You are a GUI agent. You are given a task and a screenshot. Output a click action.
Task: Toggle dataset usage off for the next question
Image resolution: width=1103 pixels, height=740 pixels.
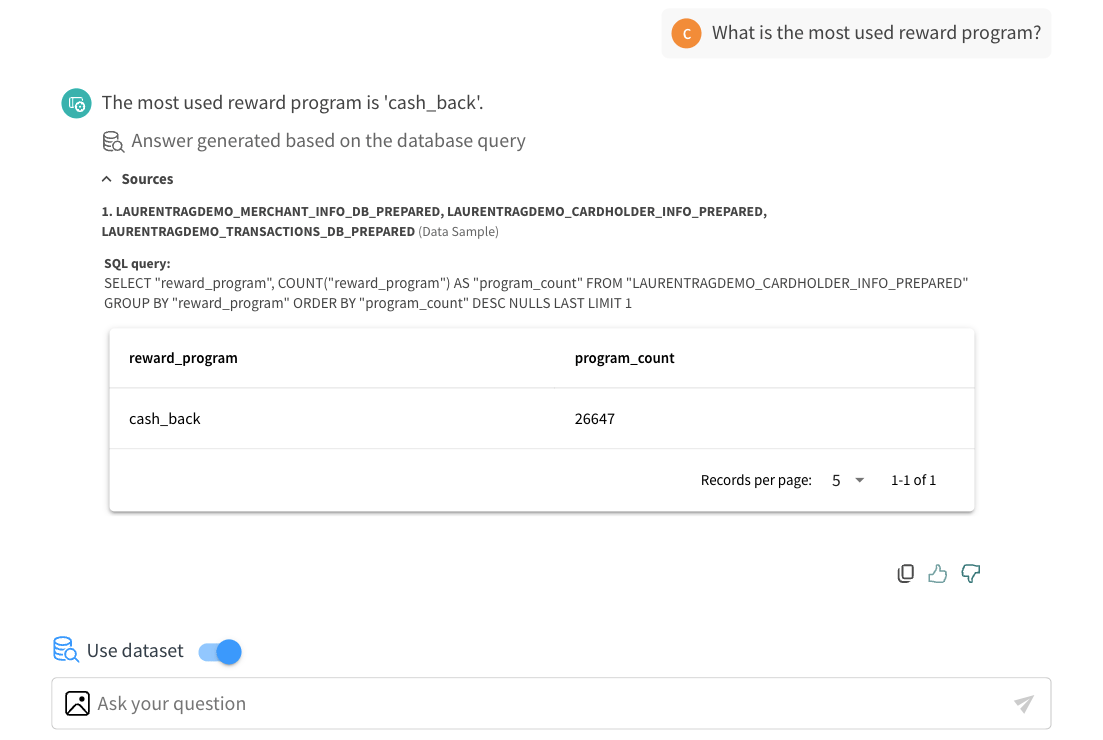coord(217,651)
